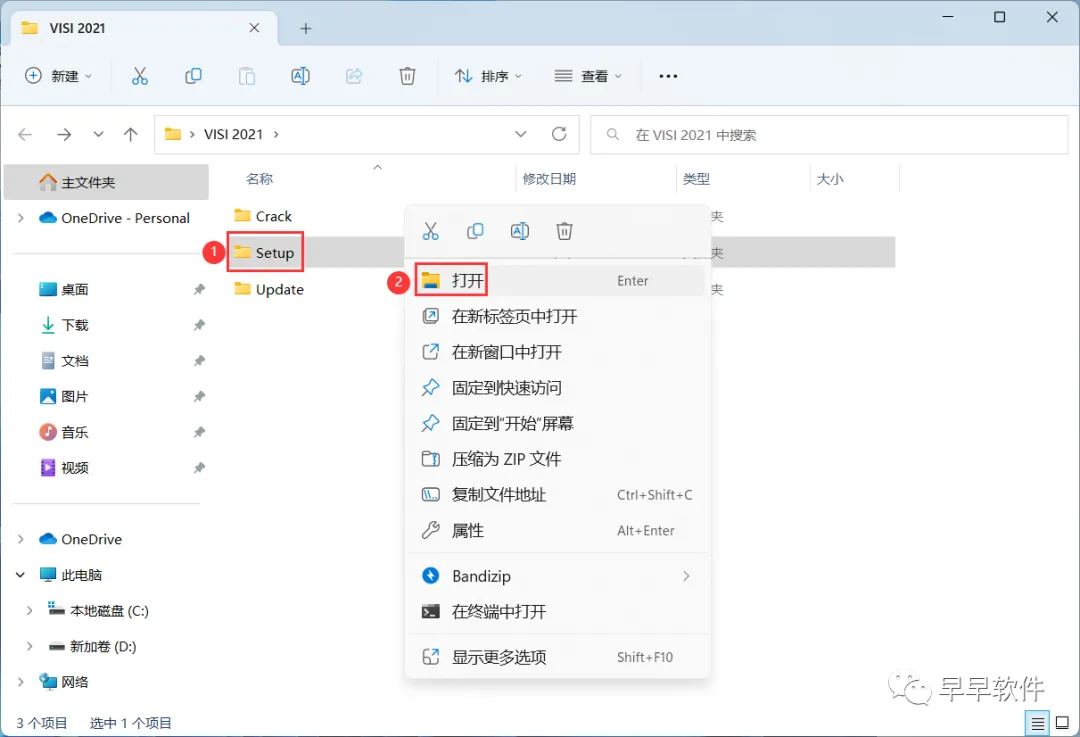This screenshot has width=1080, height=737.
Task: Open the three-dots more options menu
Action: coord(668,76)
